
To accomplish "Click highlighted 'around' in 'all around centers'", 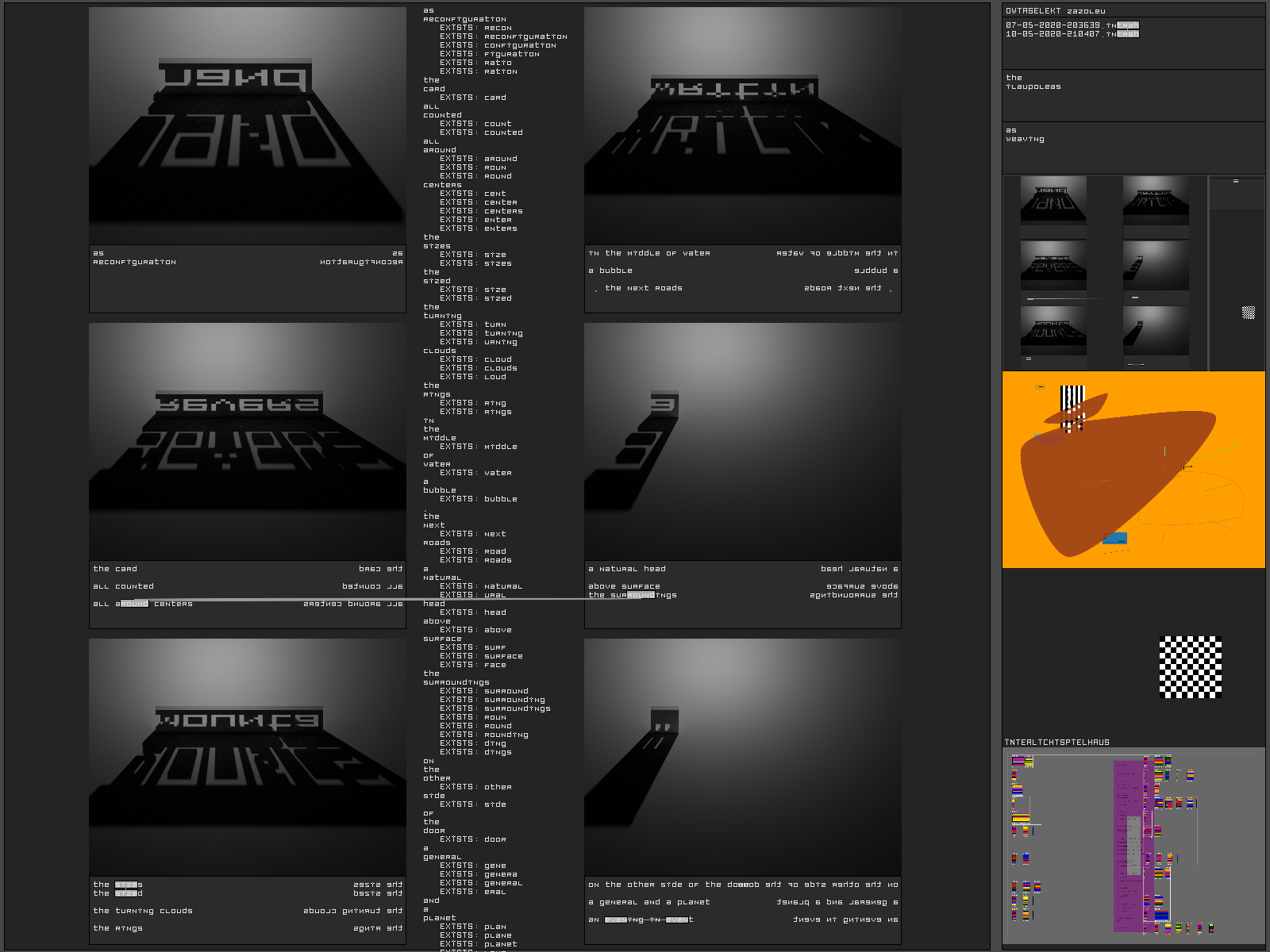I will coord(133,604).
